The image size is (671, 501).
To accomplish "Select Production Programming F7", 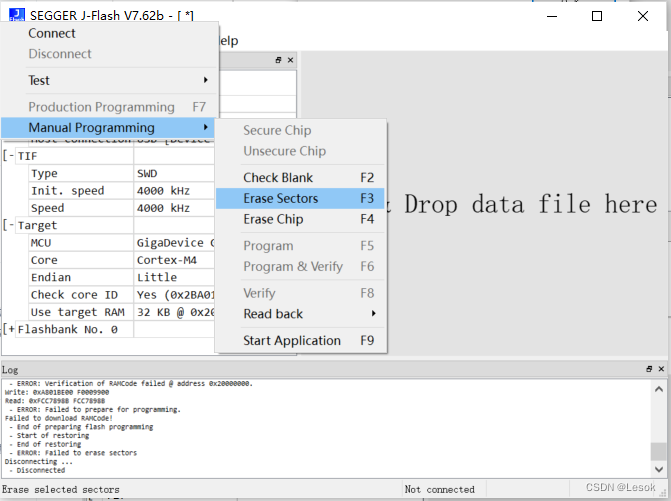I will (x=110, y=107).
